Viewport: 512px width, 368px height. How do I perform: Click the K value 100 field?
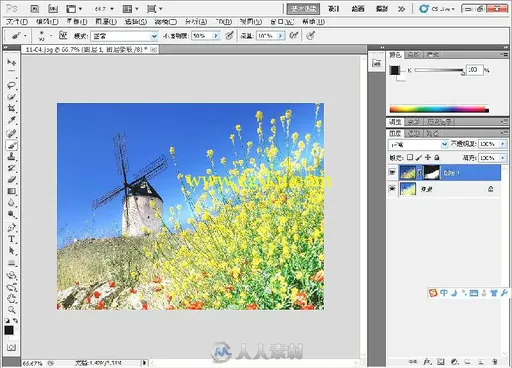tap(475, 70)
